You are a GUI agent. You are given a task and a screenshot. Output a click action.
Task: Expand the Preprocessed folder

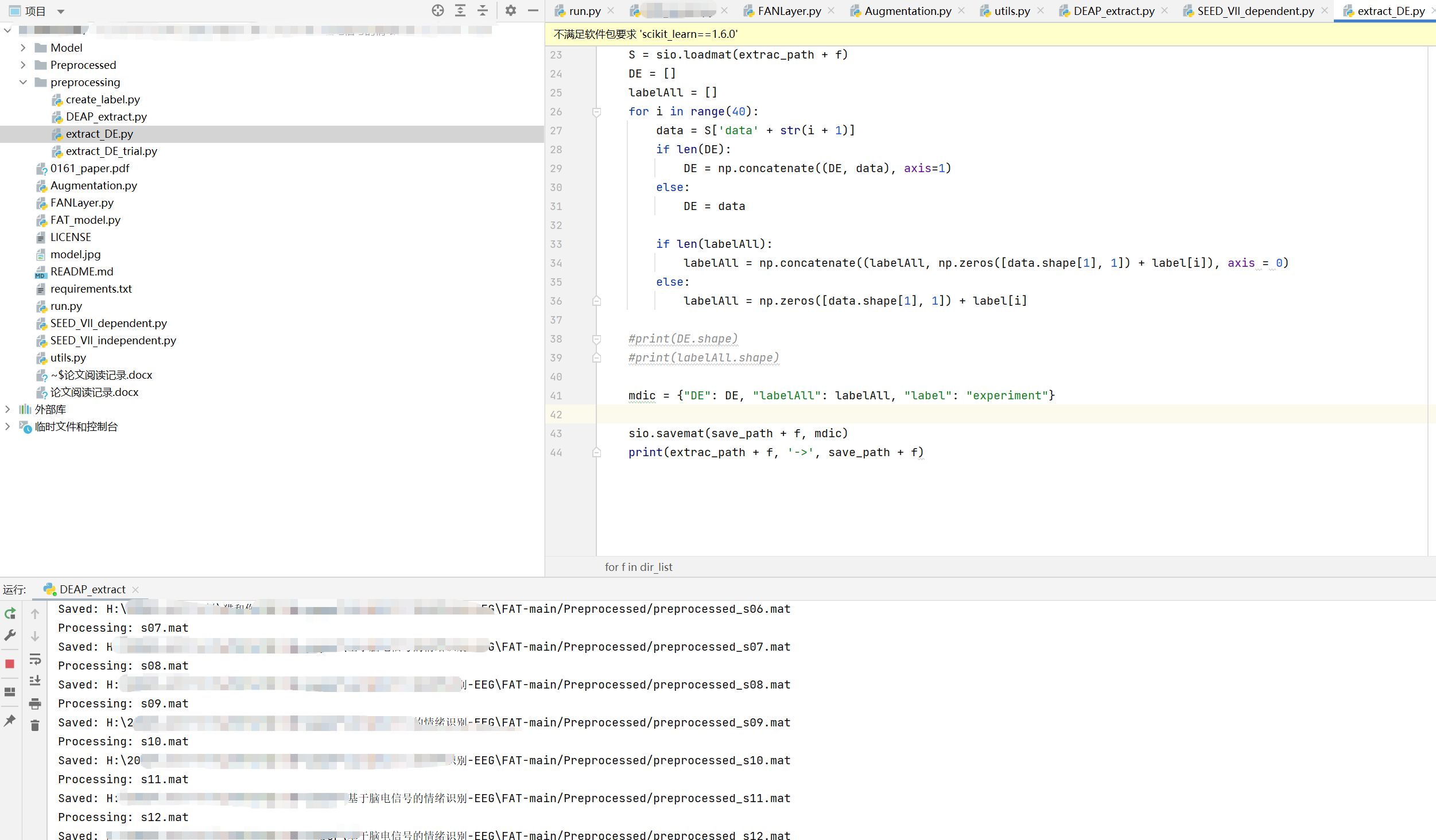point(23,65)
